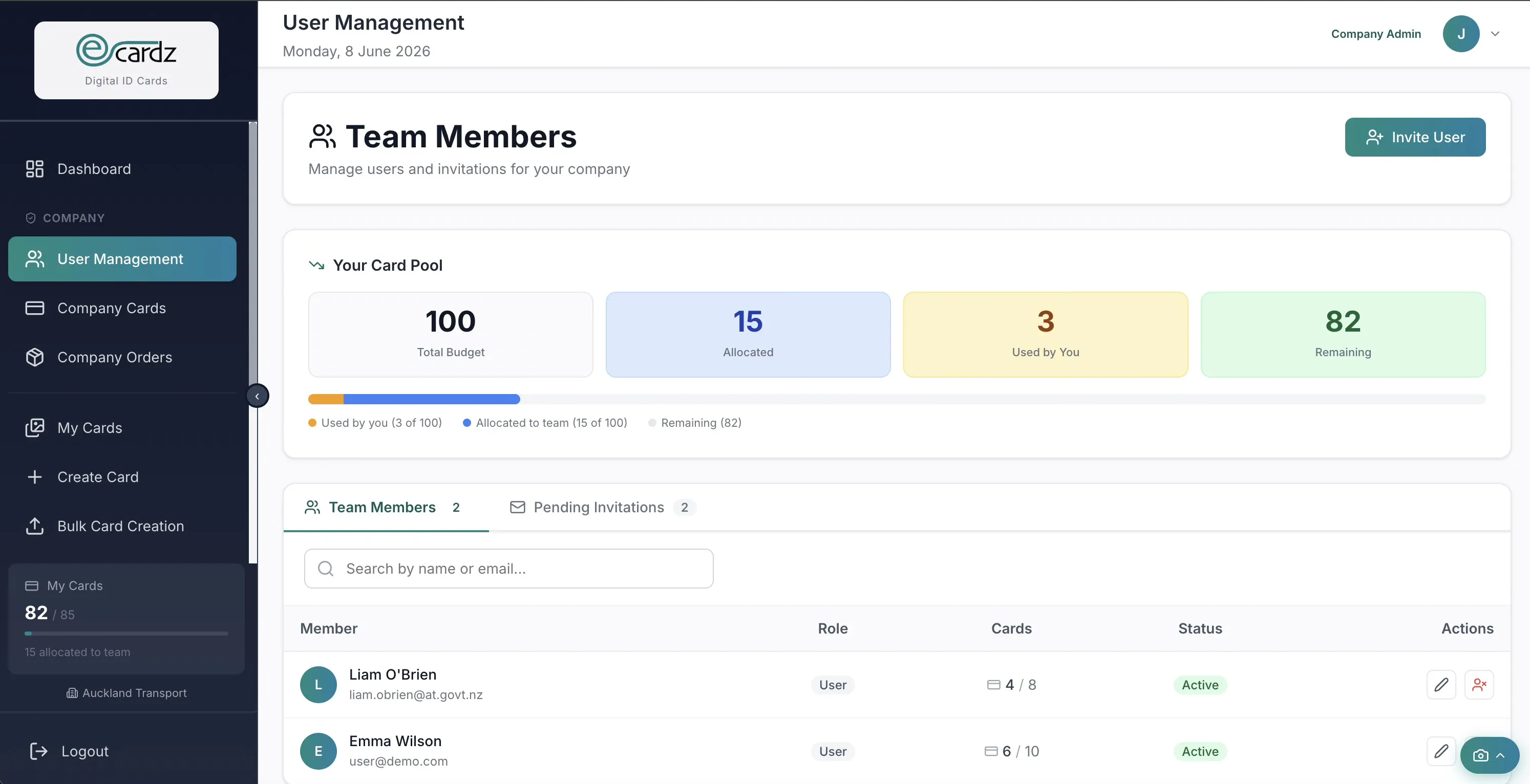The width and height of the screenshot is (1530, 784).
Task: Edit Emma Wilson with pencil icon
Action: coord(1441,751)
